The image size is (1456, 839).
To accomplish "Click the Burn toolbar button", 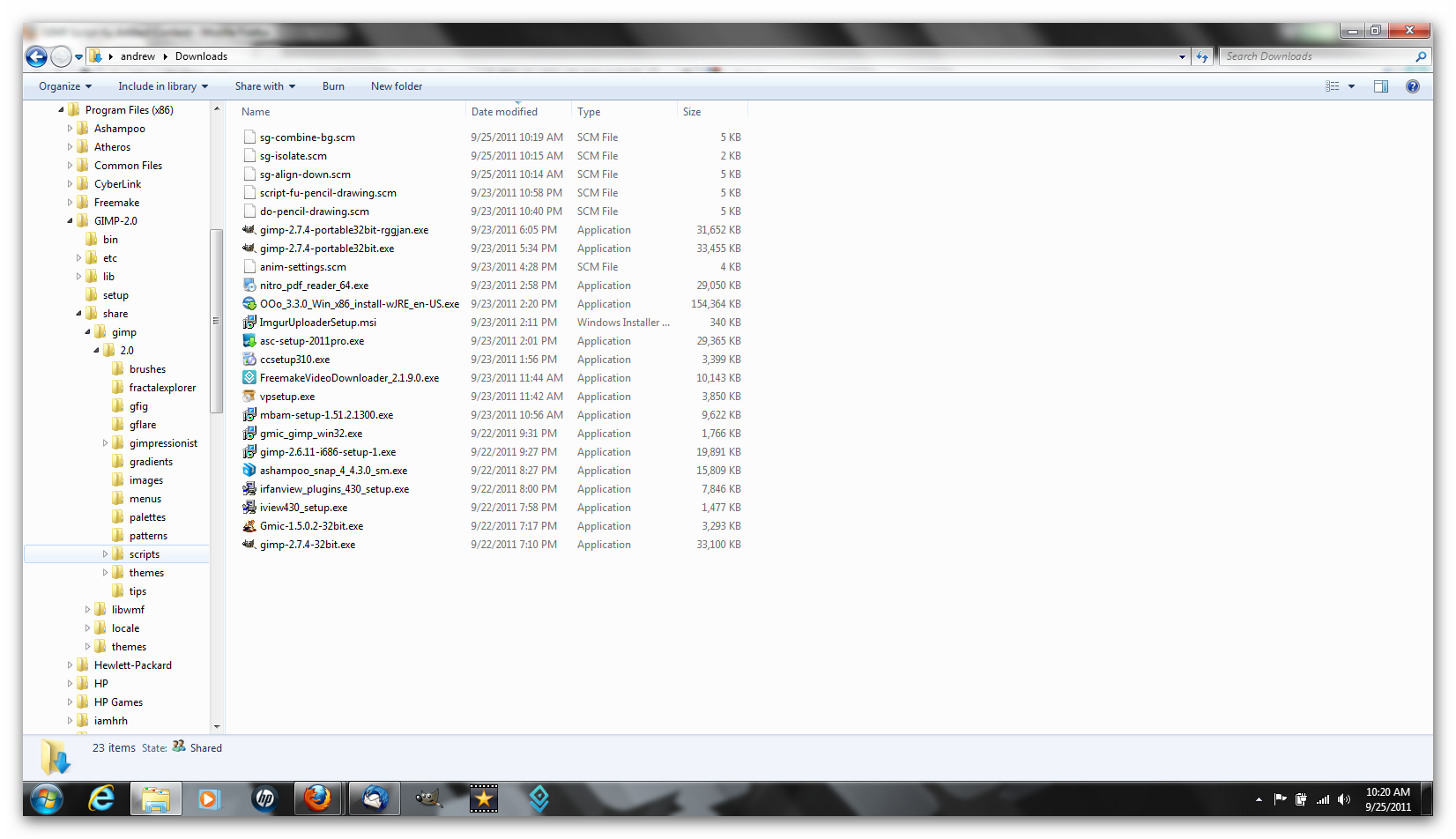I will tap(333, 86).
